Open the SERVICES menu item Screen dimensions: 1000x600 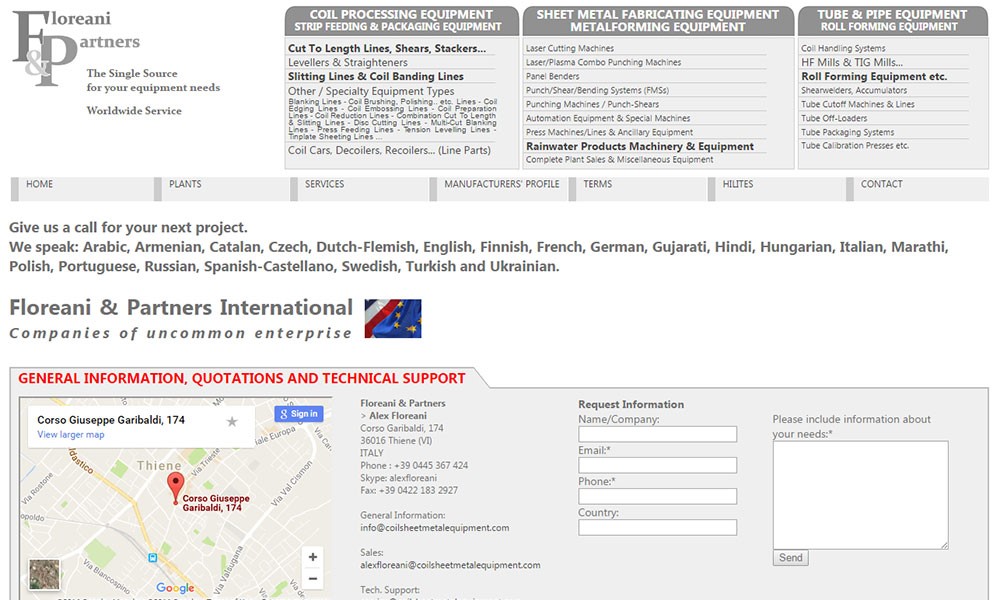click(324, 184)
